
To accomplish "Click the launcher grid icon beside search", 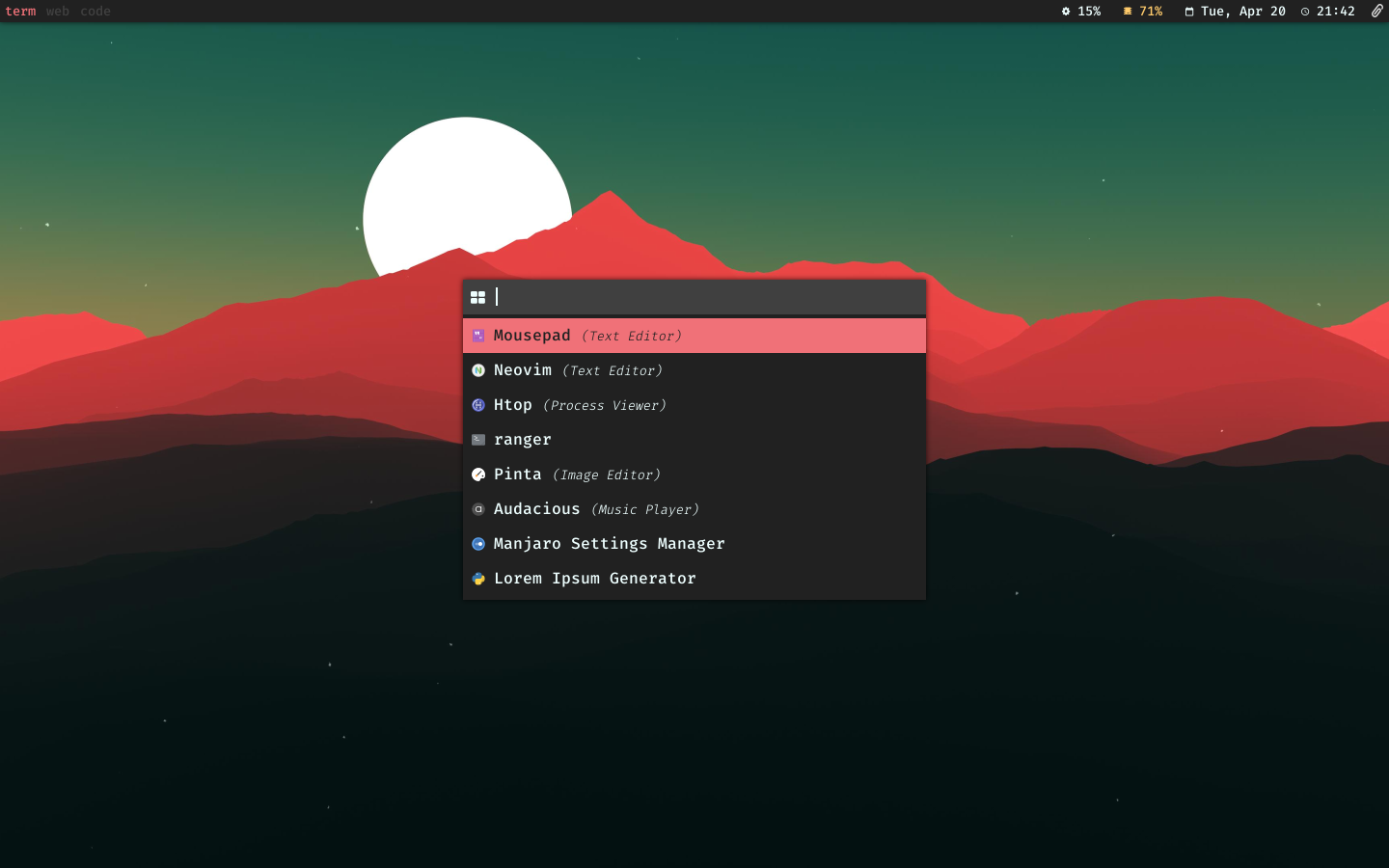I will pyautogui.click(x=477, y=297).
